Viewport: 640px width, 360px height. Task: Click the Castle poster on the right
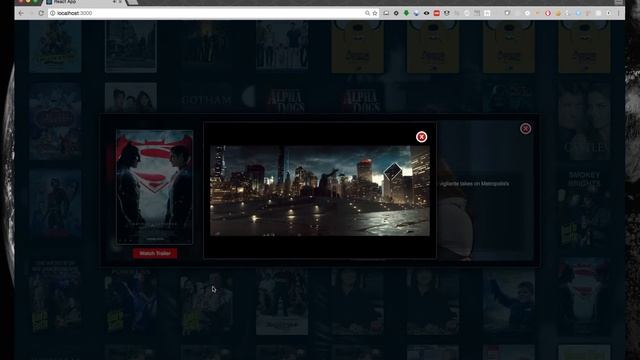tap(584, 121)
